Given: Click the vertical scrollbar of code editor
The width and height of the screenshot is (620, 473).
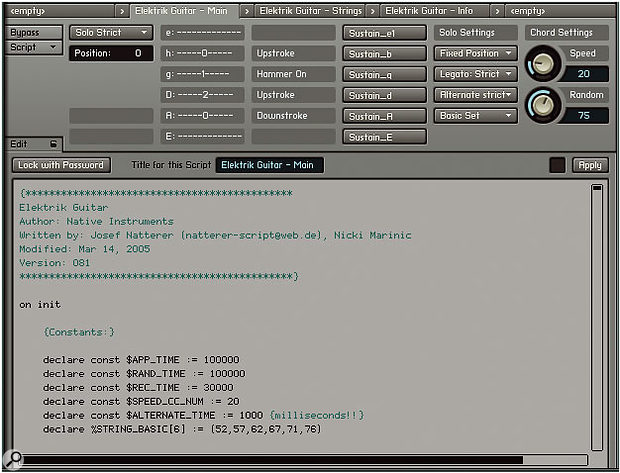Looking at the screenshot, I should click(597, 317).
